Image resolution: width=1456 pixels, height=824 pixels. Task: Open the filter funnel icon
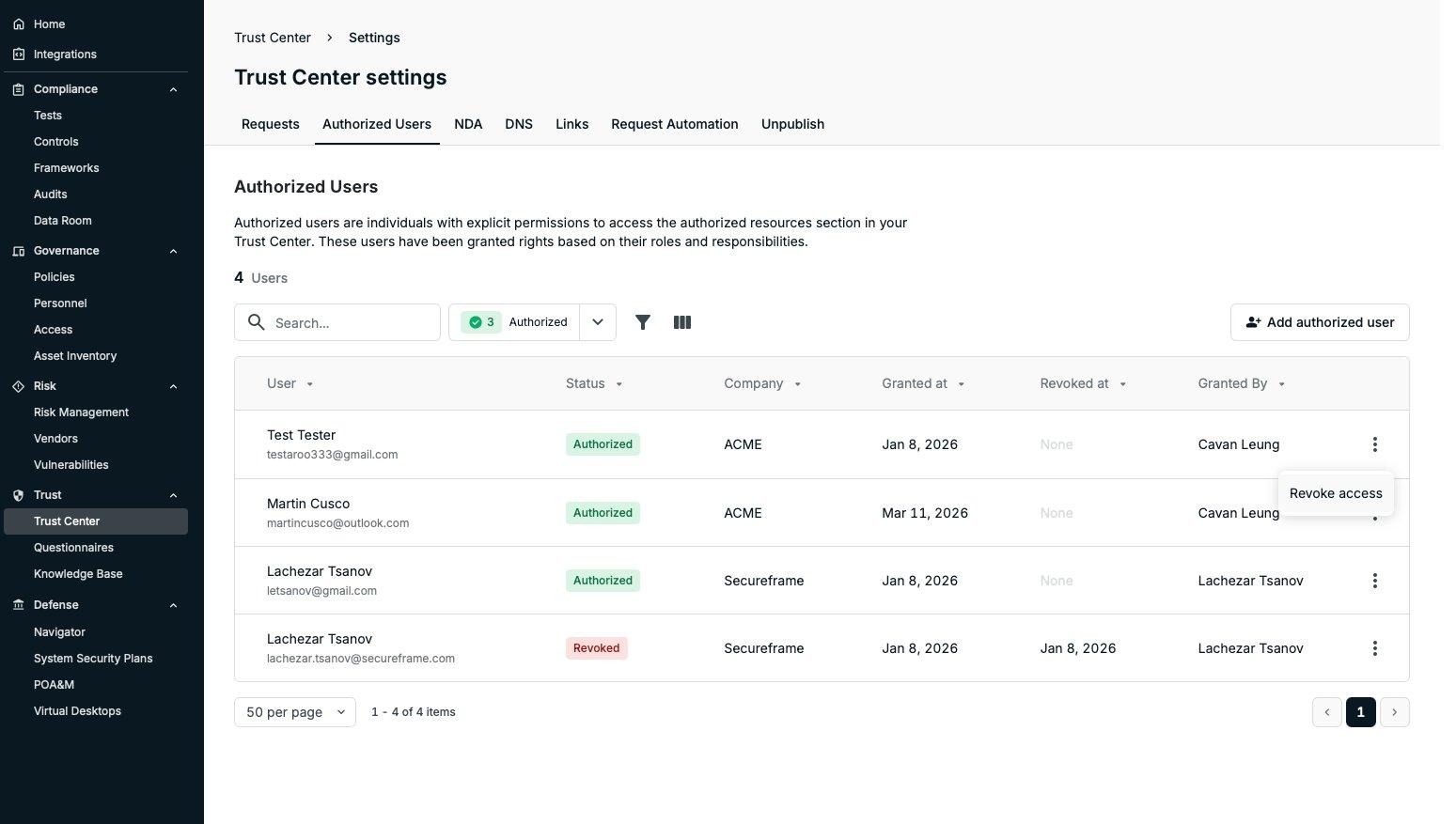click(x=643, y=322)
